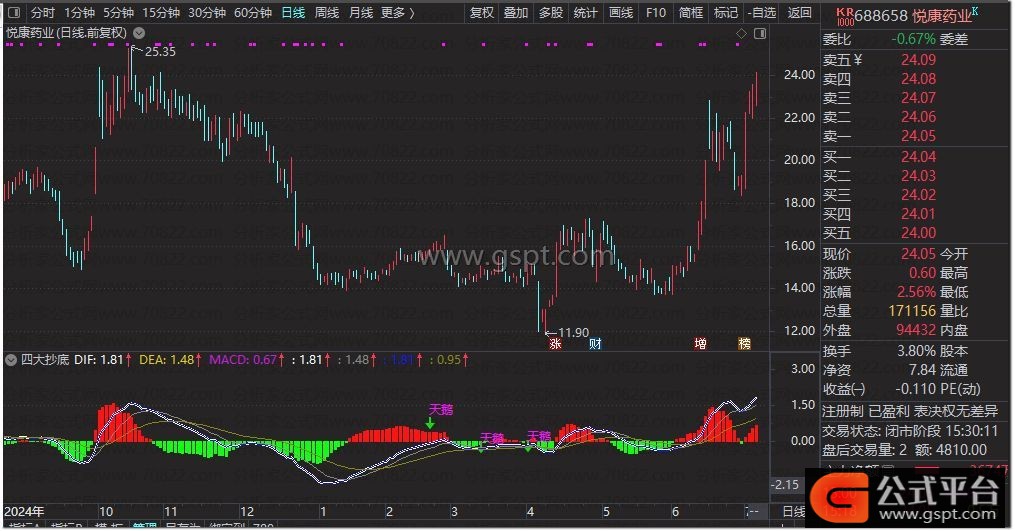The height and width of the screenshot is (531, 1015).
Task: Open indicator dropdown next to 四大抄底
Action: pos(11,359)
